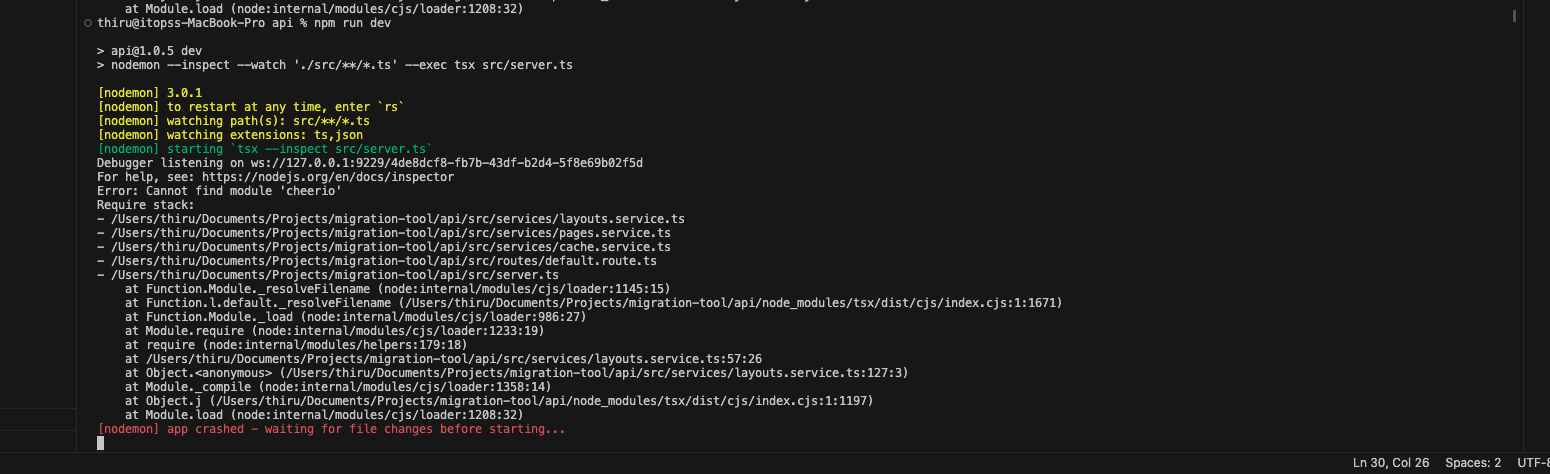1550x474 pixels.
Task: Select the UTF-8 encoding in the status bar
Action: pos(1533,463)
